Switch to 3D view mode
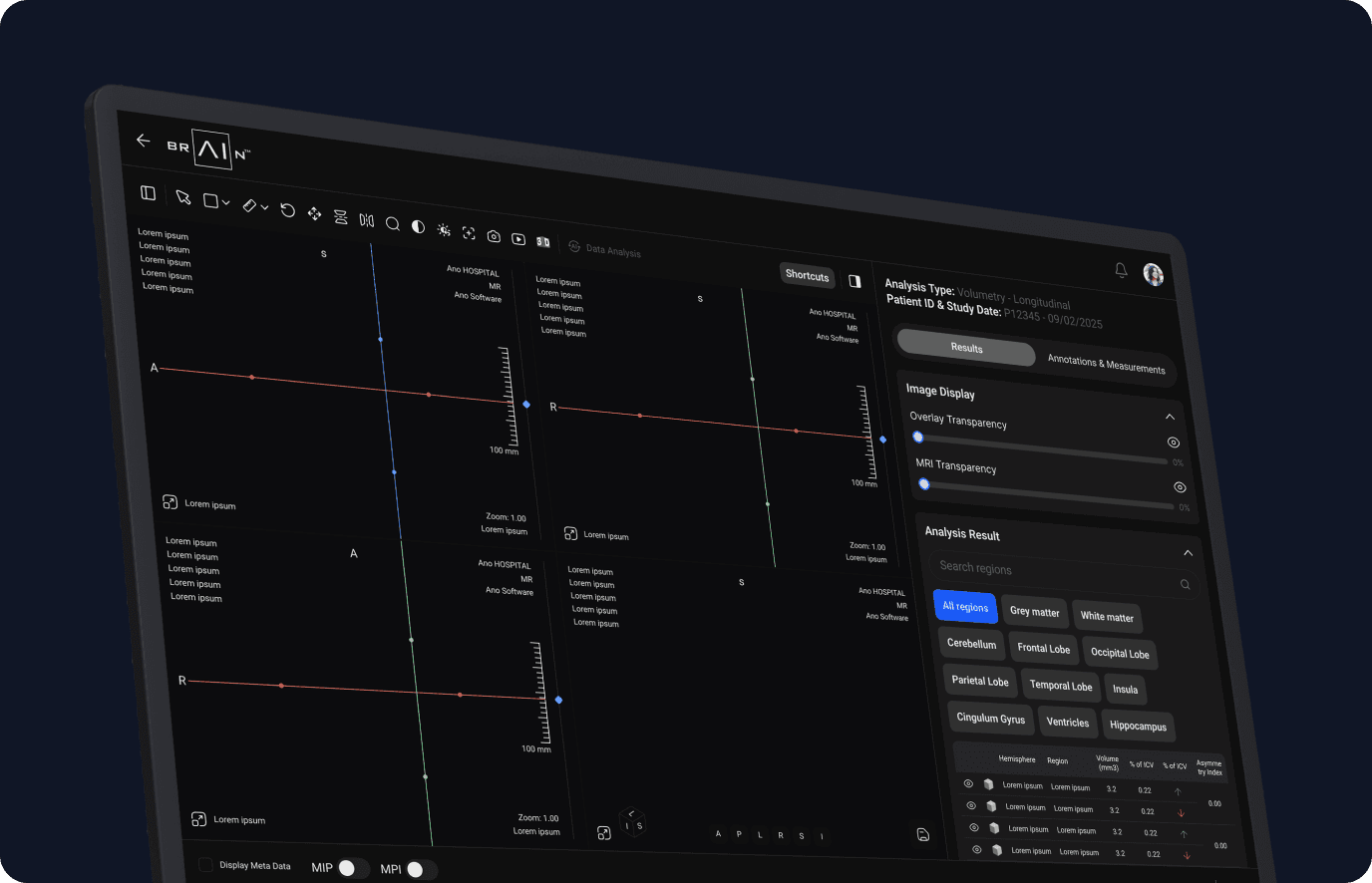This screenshot has height=883, width=1372. (543, 241)
